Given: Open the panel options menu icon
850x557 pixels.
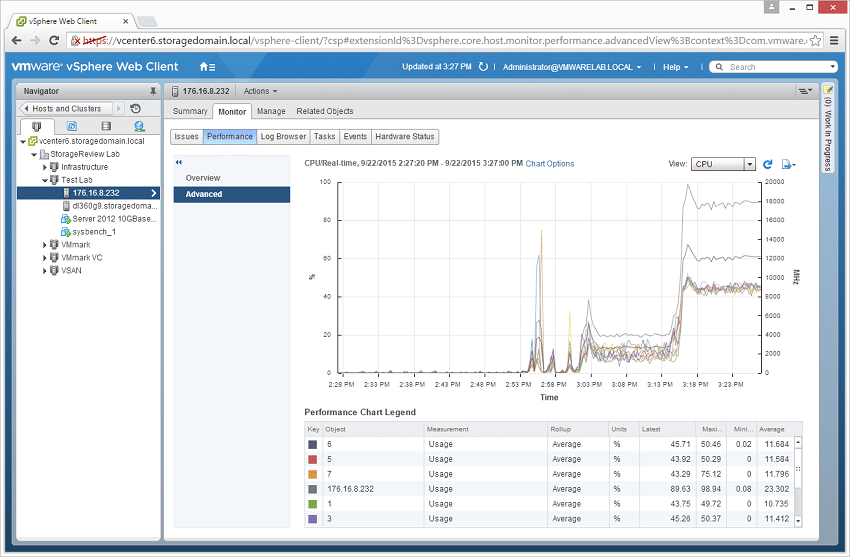Looking at the screenshot, I should 805,91.
